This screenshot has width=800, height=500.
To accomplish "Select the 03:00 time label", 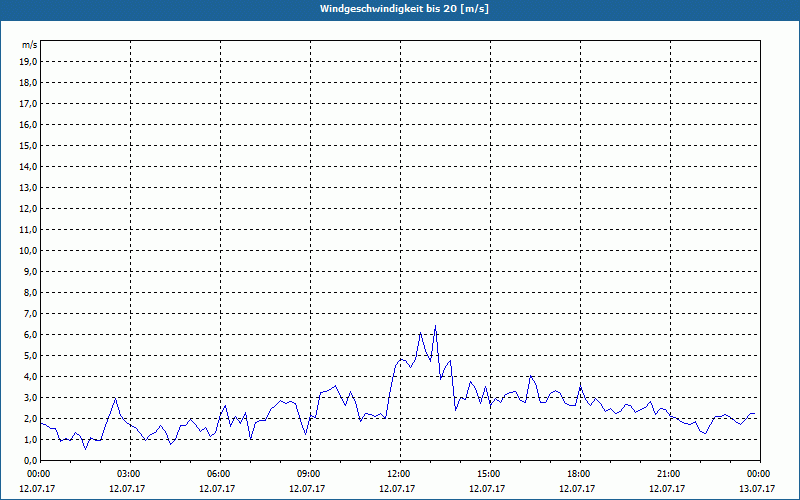I will point(128,474).
